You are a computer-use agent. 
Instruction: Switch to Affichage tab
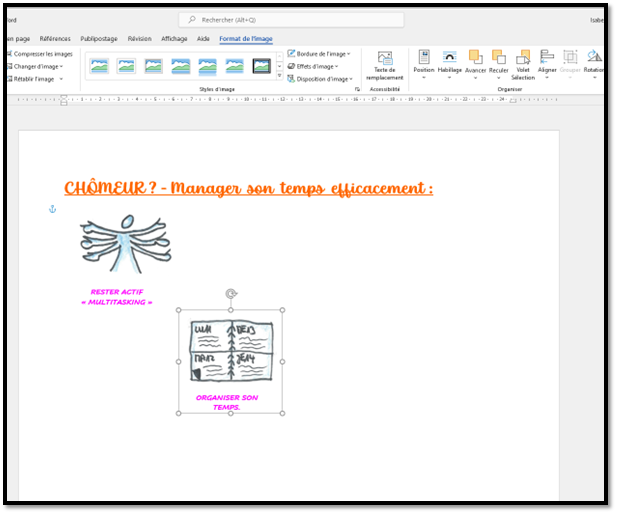pos(174,39)
